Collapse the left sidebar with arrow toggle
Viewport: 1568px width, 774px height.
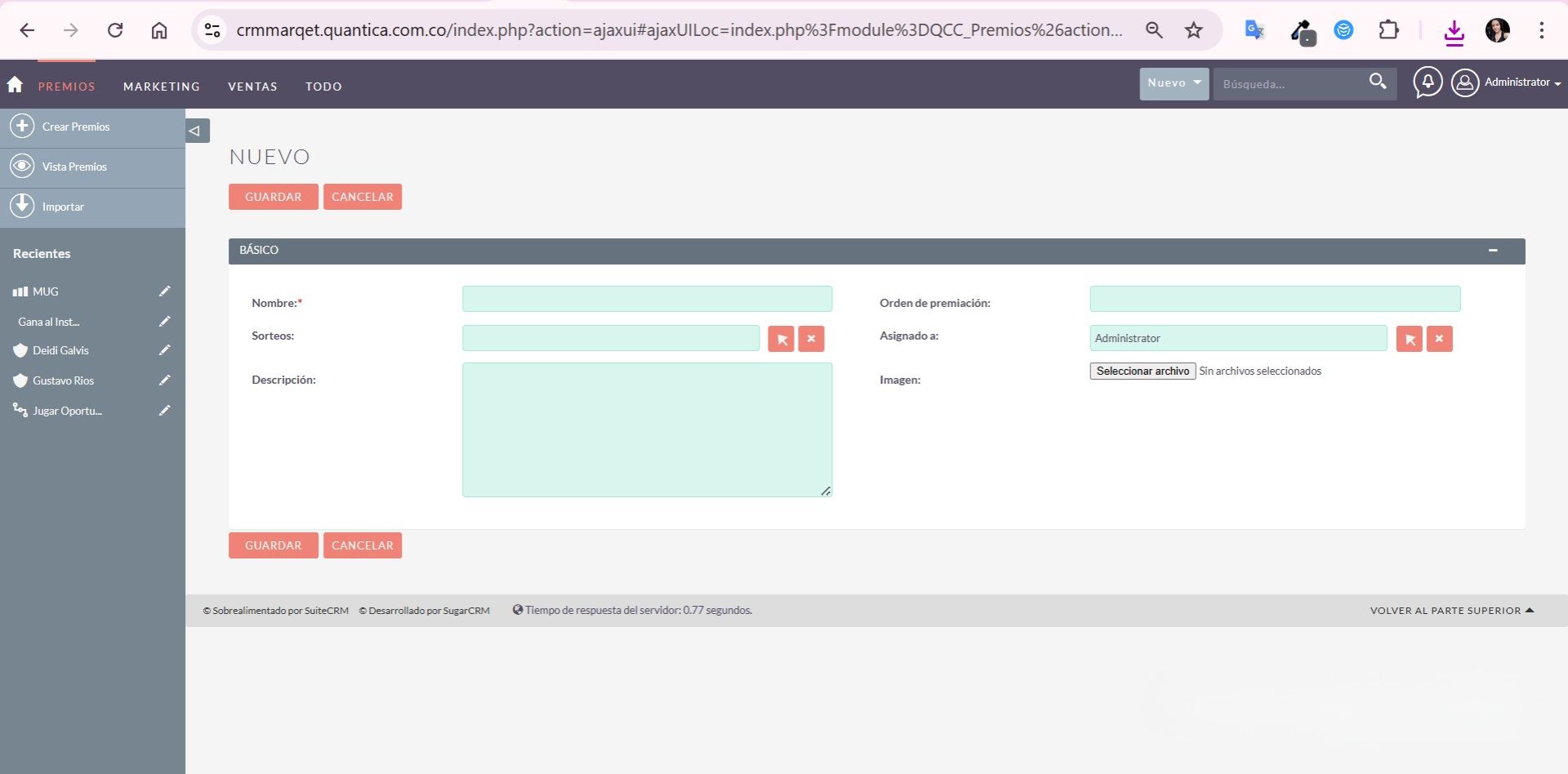coord(196,131)
